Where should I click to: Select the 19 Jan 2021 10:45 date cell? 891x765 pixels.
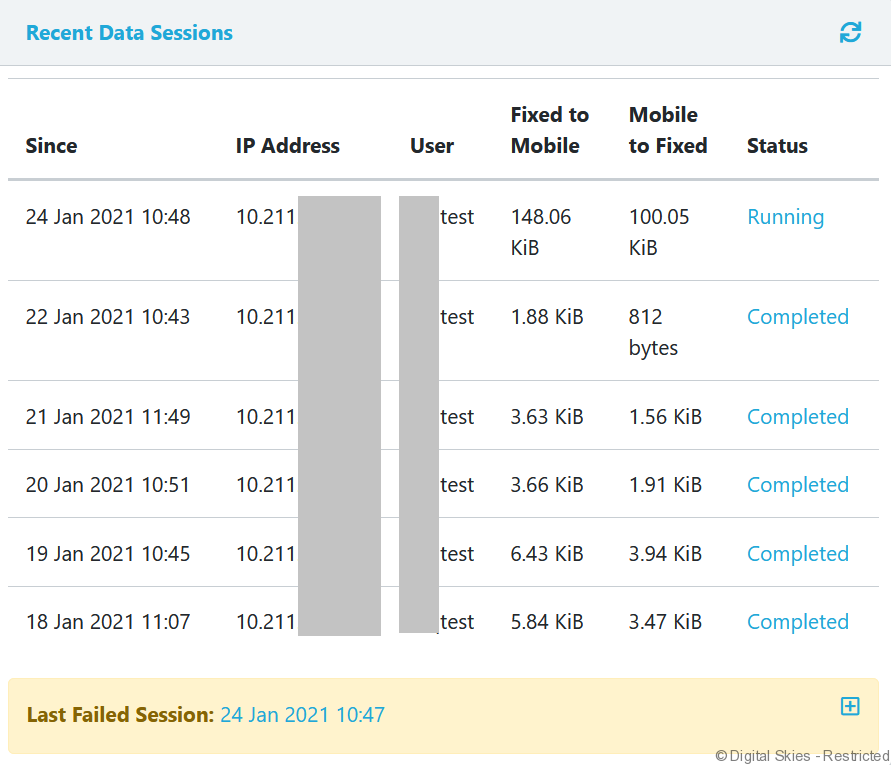click(108, 554)
